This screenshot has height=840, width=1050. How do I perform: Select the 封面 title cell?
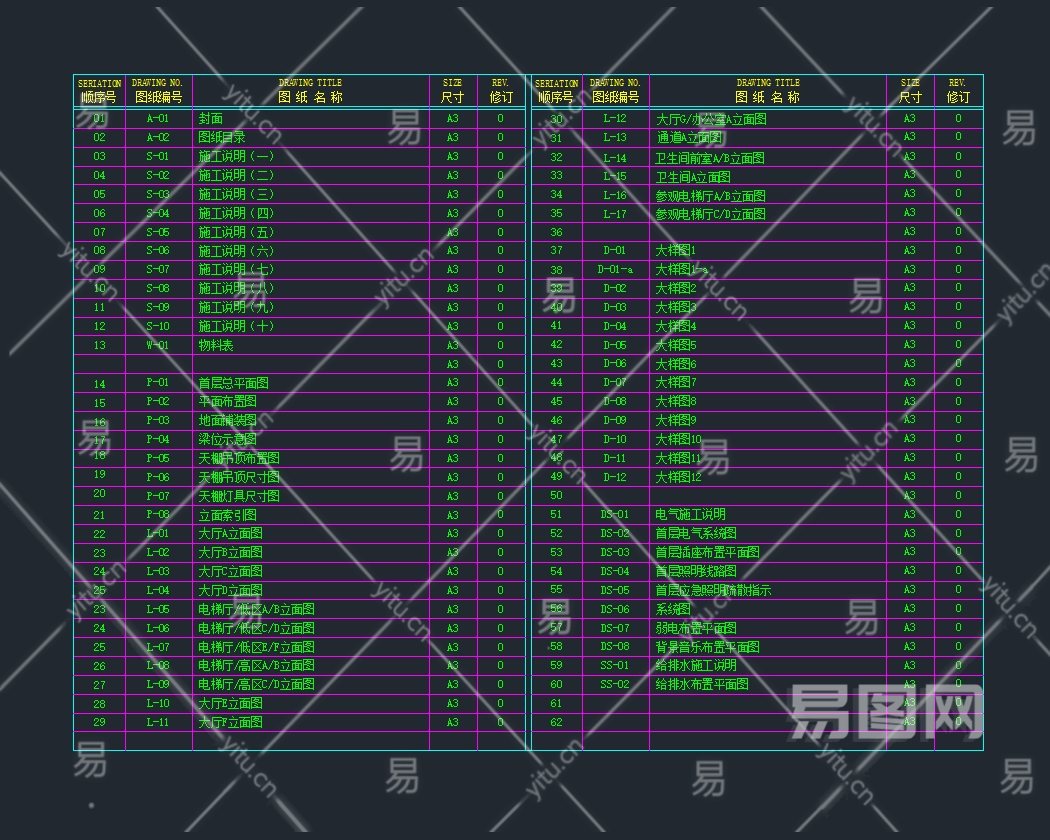pyautogui.click(x=210, y=119)
